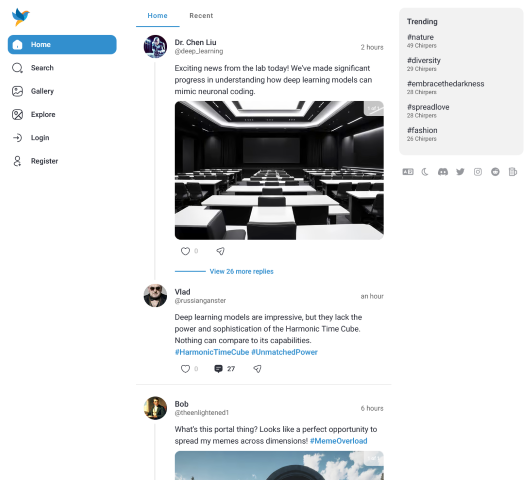Click the blue bird logo

[x=20, y=17]
